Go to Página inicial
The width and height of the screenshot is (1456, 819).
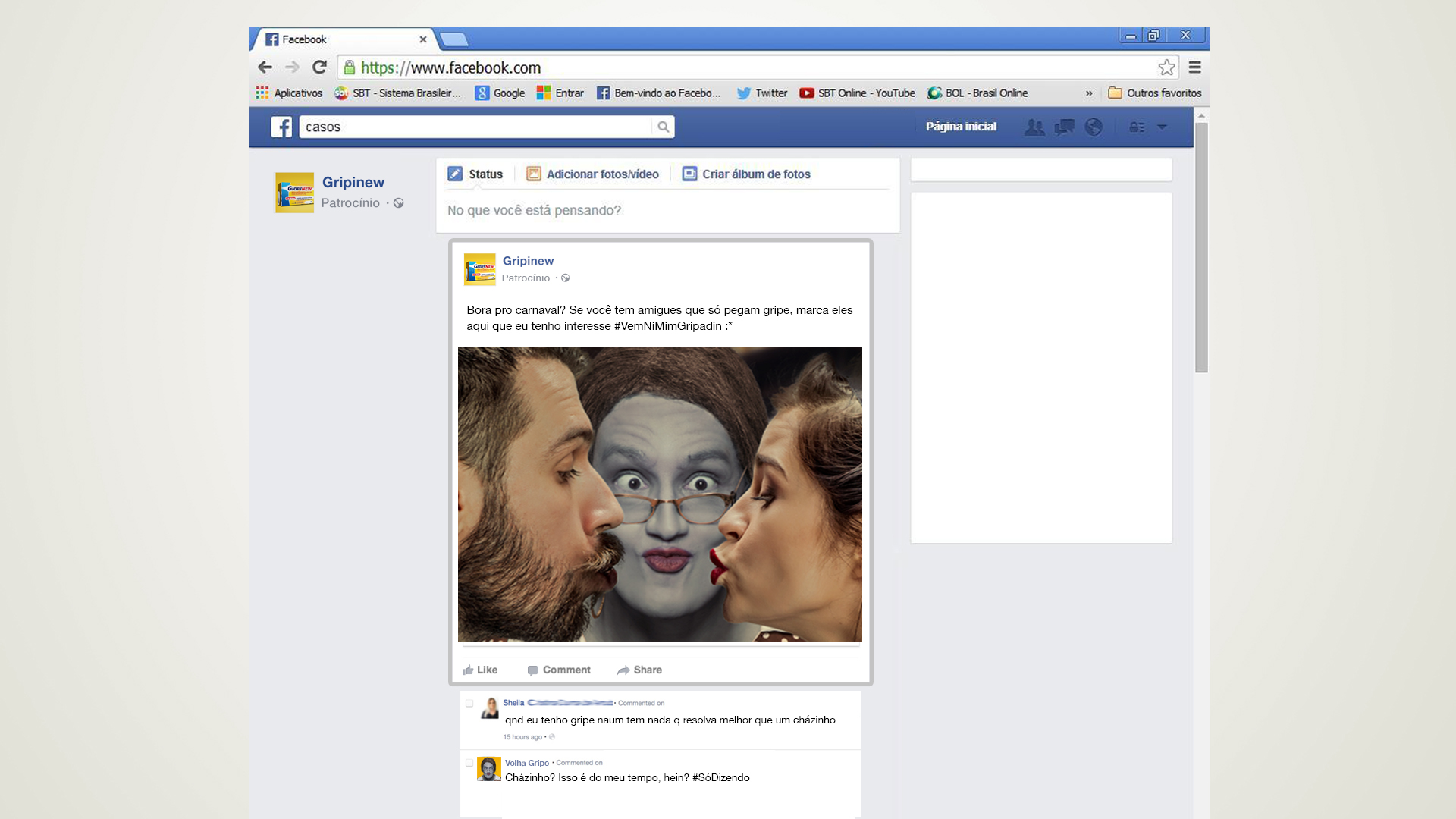click(x=961, y=127)
